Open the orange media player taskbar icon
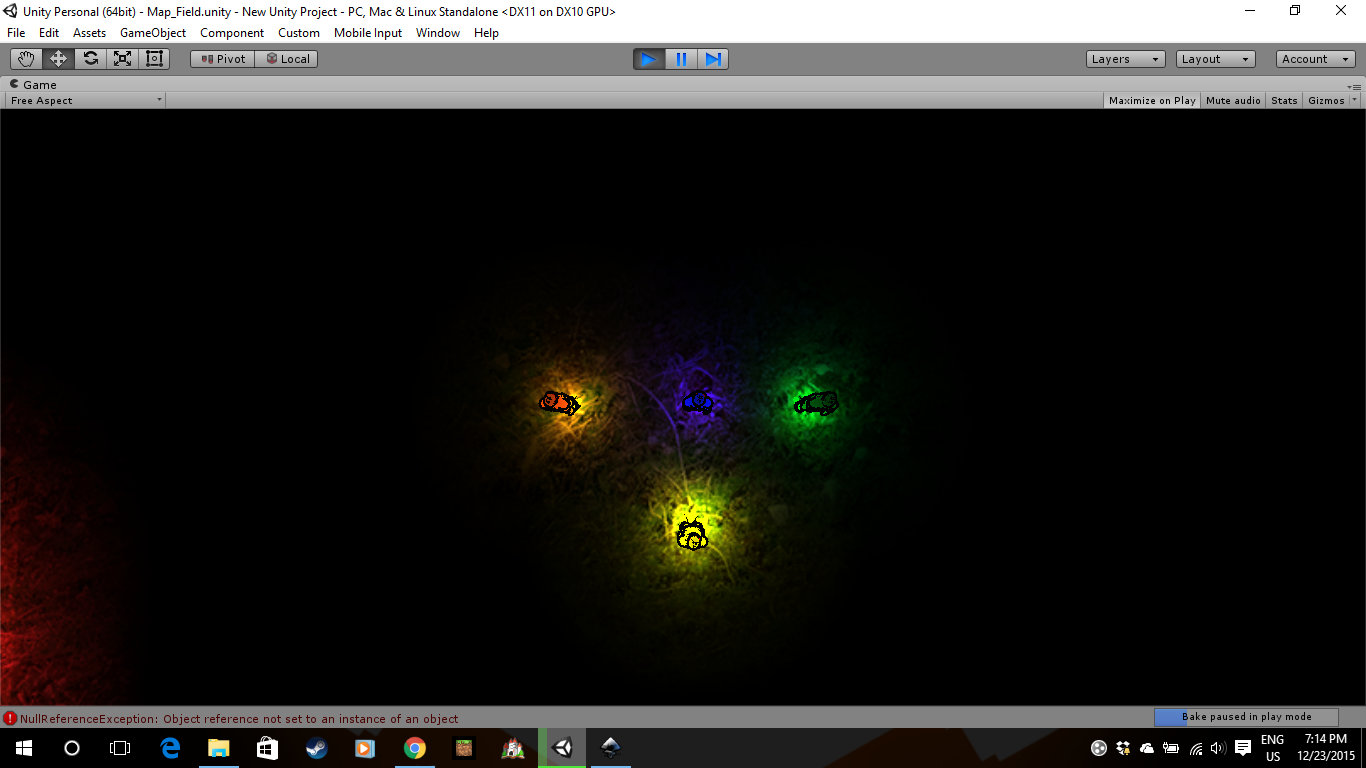This screenshot has height=768, width=1366. tap(365, 748)
